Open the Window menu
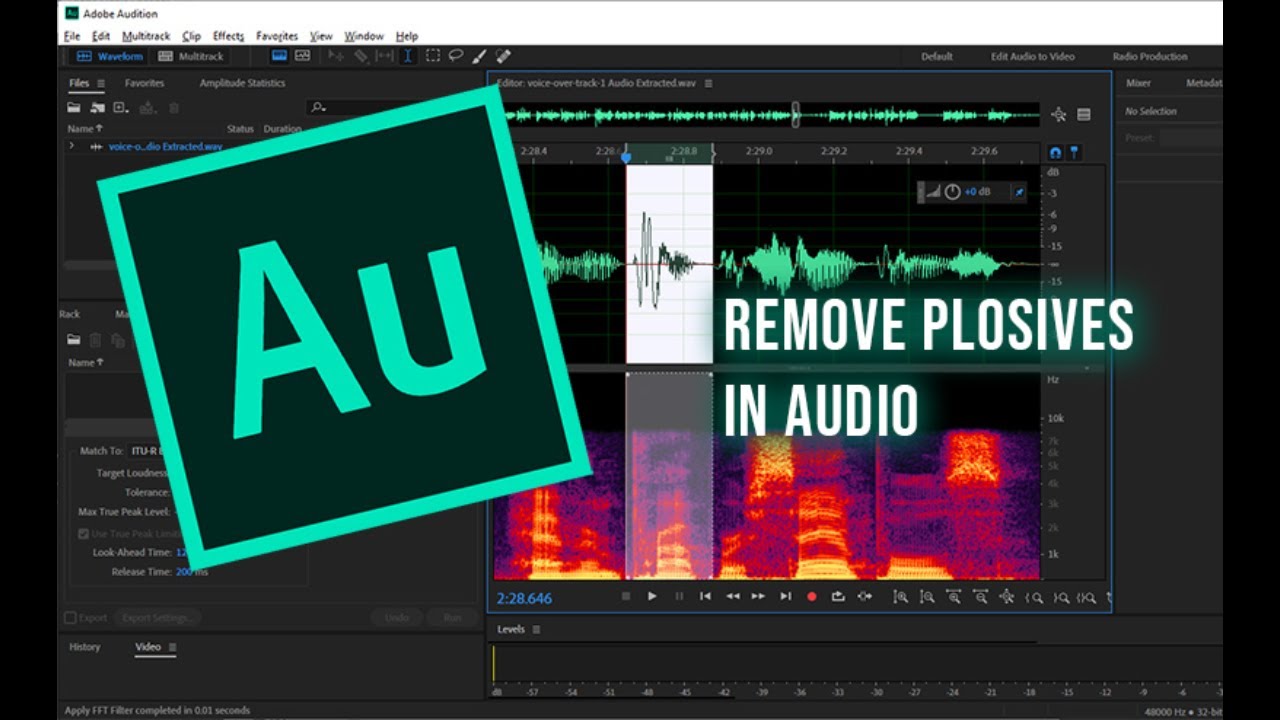The width and height of the screenshot is (1280, 720). [364, 36]
